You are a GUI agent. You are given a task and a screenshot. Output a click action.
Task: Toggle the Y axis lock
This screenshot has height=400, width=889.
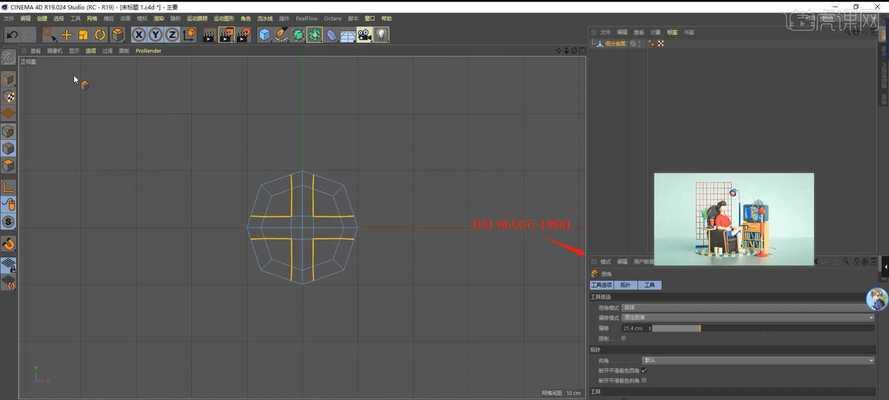[x=155, y=35]
